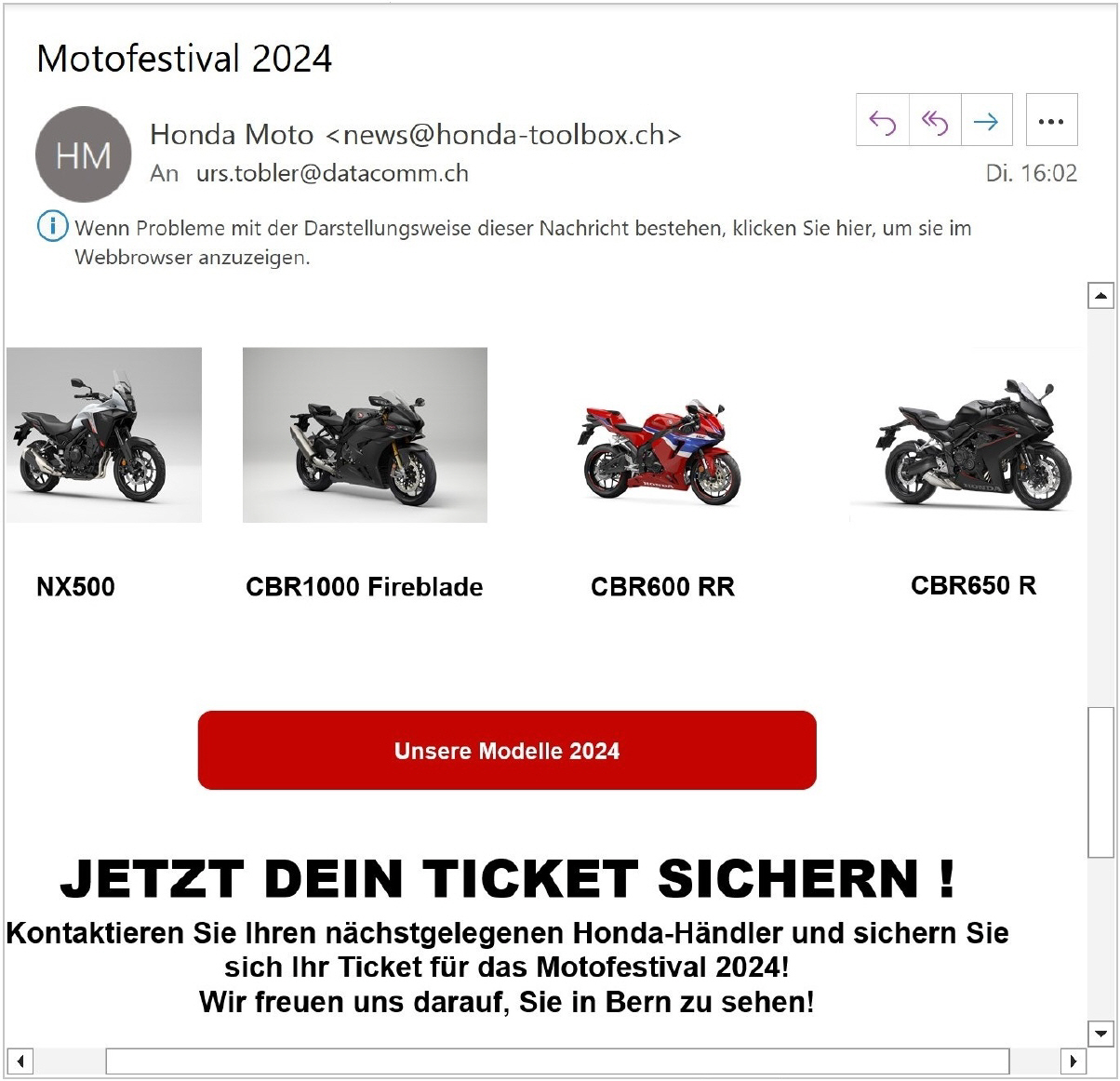1120x1081 pixels.
Task: Click the red CBR600 RR motorcycle image
Action: point(660,451)
